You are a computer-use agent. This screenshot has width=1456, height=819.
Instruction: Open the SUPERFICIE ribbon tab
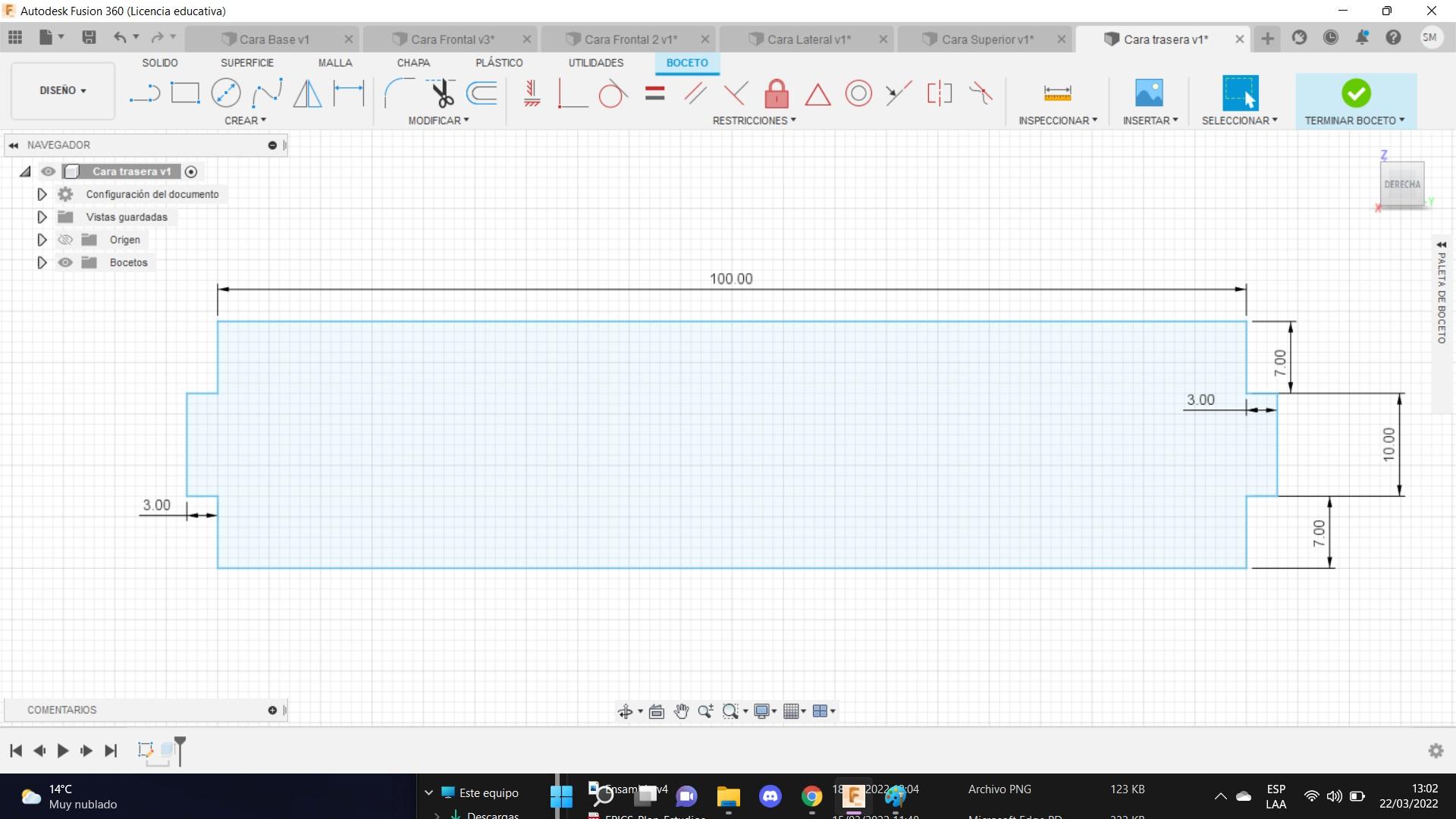click(246, 63)
